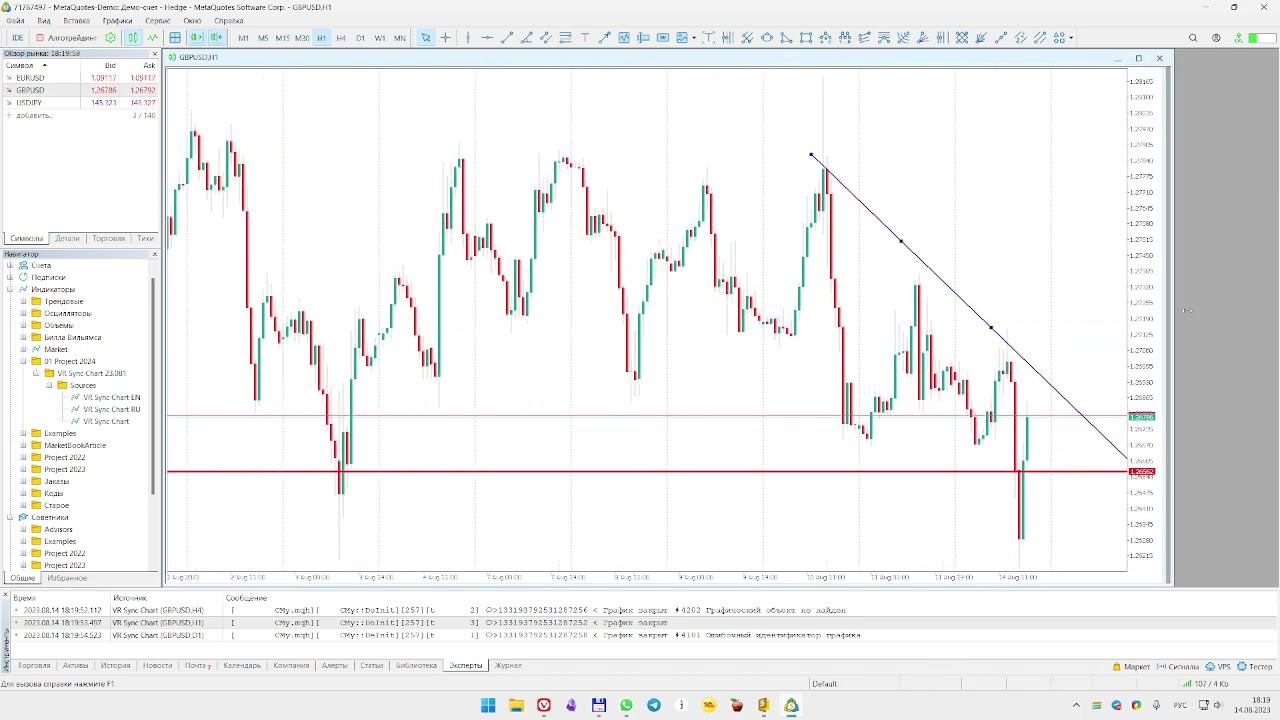The height and width of the screenshot is (720, 1280).
Task: Switch to Избранное tab in Navigator
Action: [x=67, y=578]
